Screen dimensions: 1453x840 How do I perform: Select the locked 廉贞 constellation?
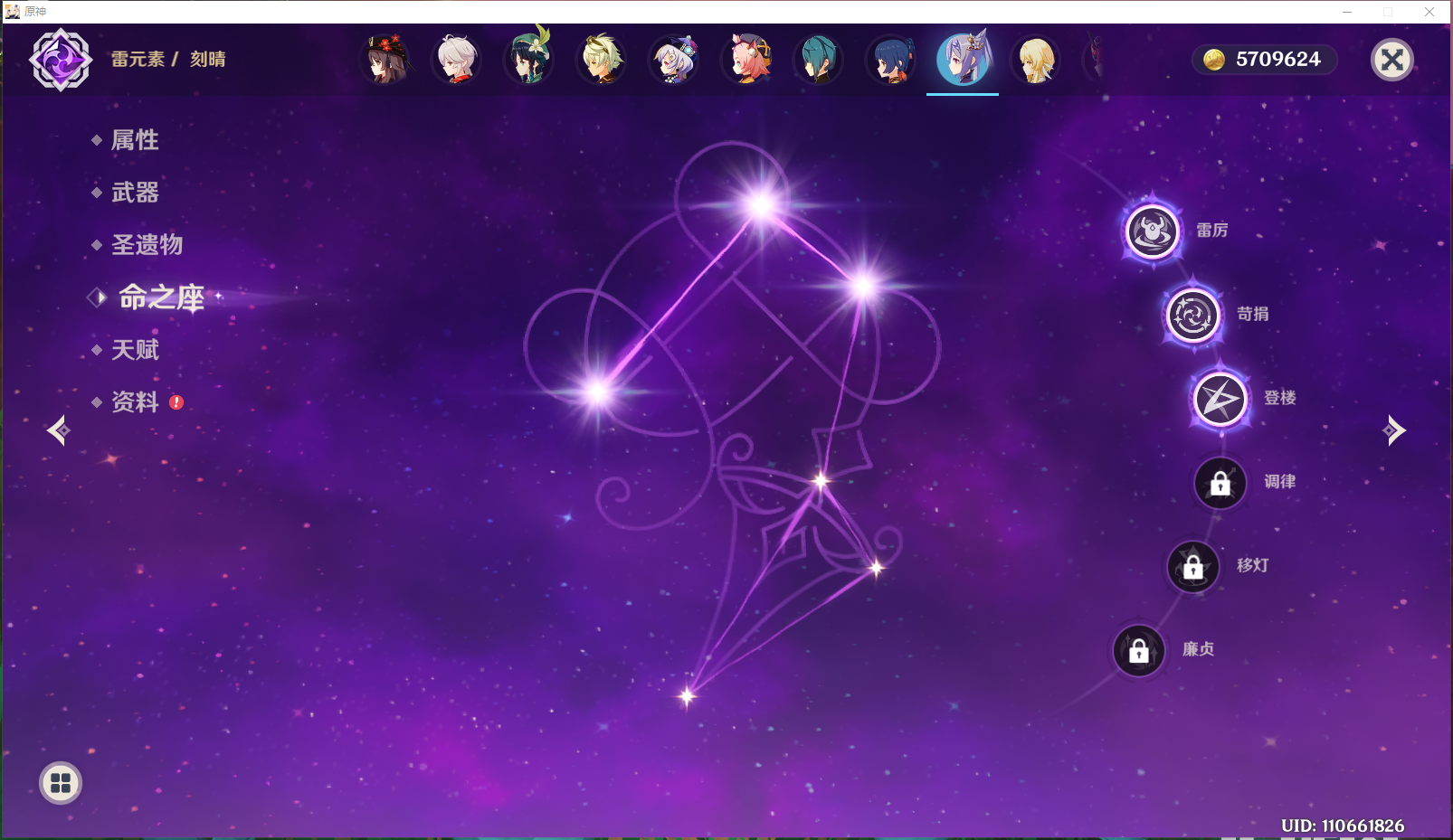(x=1138, y=650)
